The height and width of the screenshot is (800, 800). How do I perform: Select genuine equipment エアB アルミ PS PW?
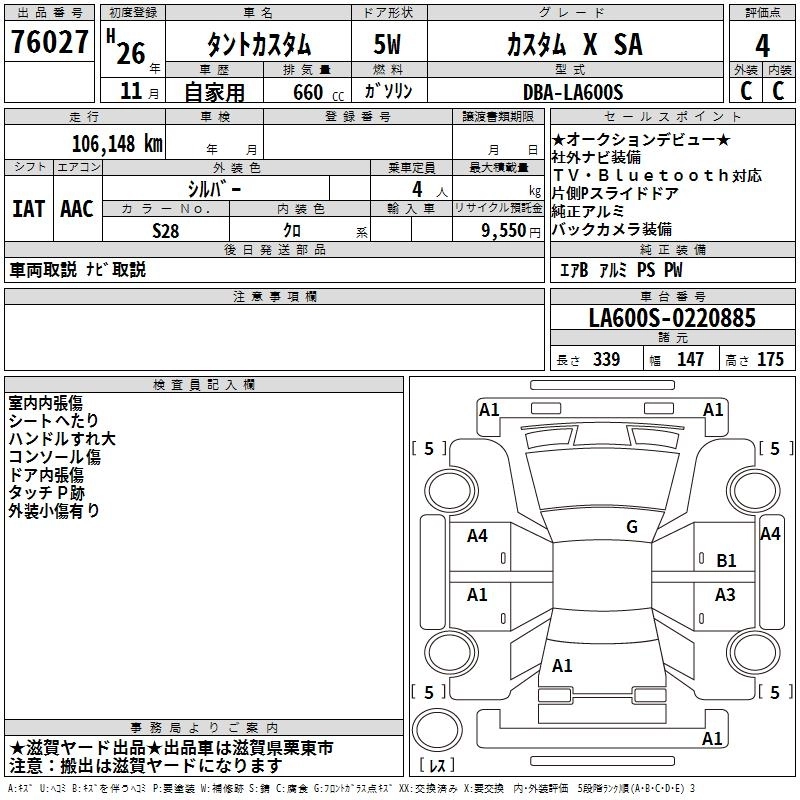621,269
